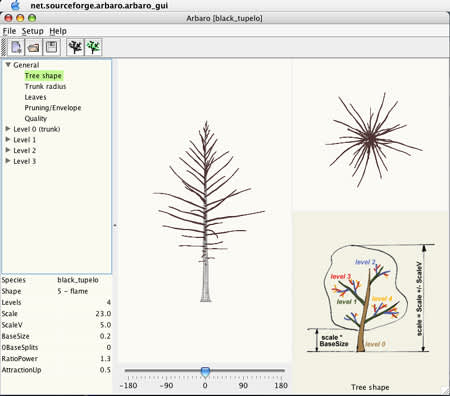Click the -180 slider tick label
450x396 pixels.
pos(128,385)
